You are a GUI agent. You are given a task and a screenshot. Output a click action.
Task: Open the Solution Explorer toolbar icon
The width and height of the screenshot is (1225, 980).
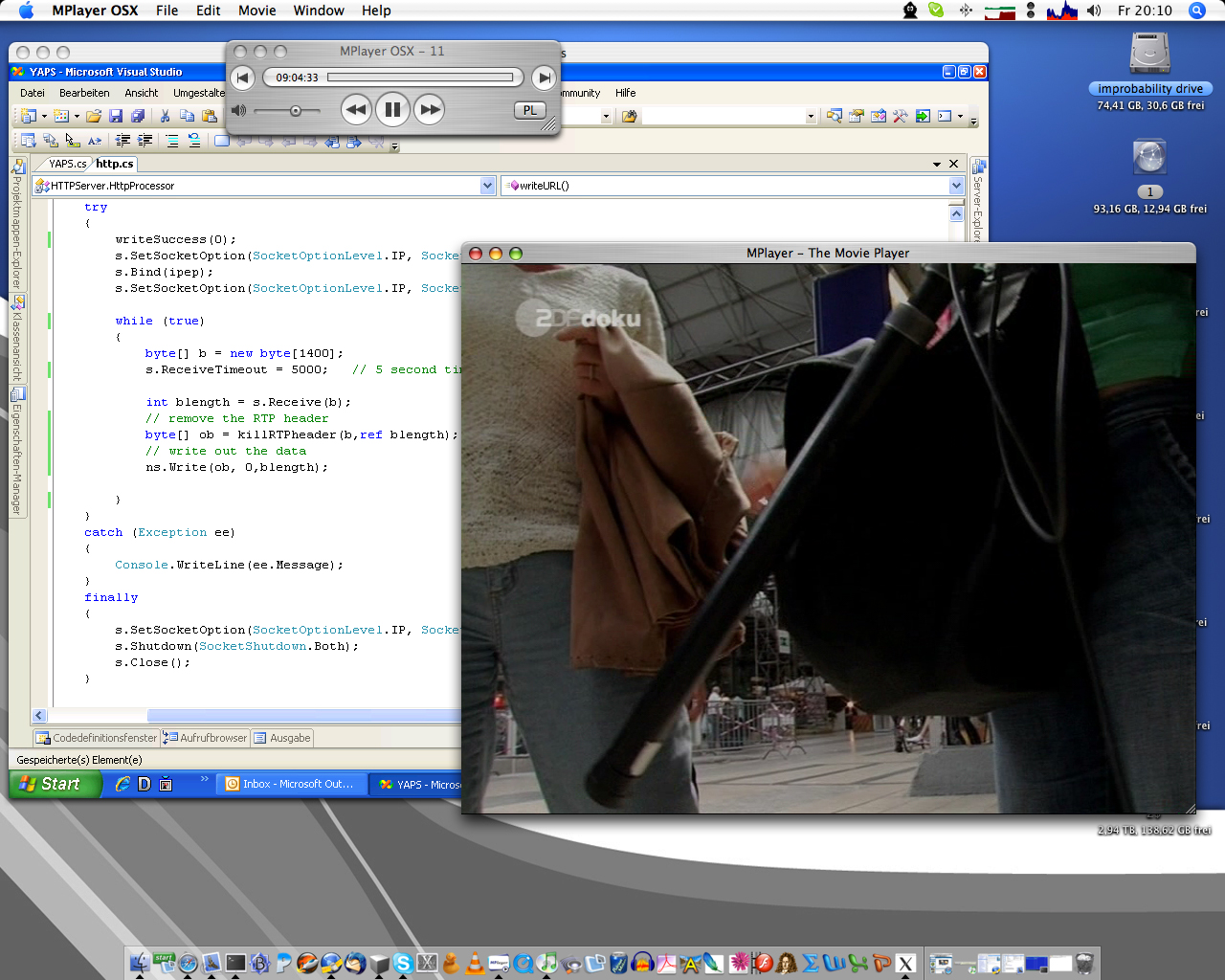click(834, 116)
